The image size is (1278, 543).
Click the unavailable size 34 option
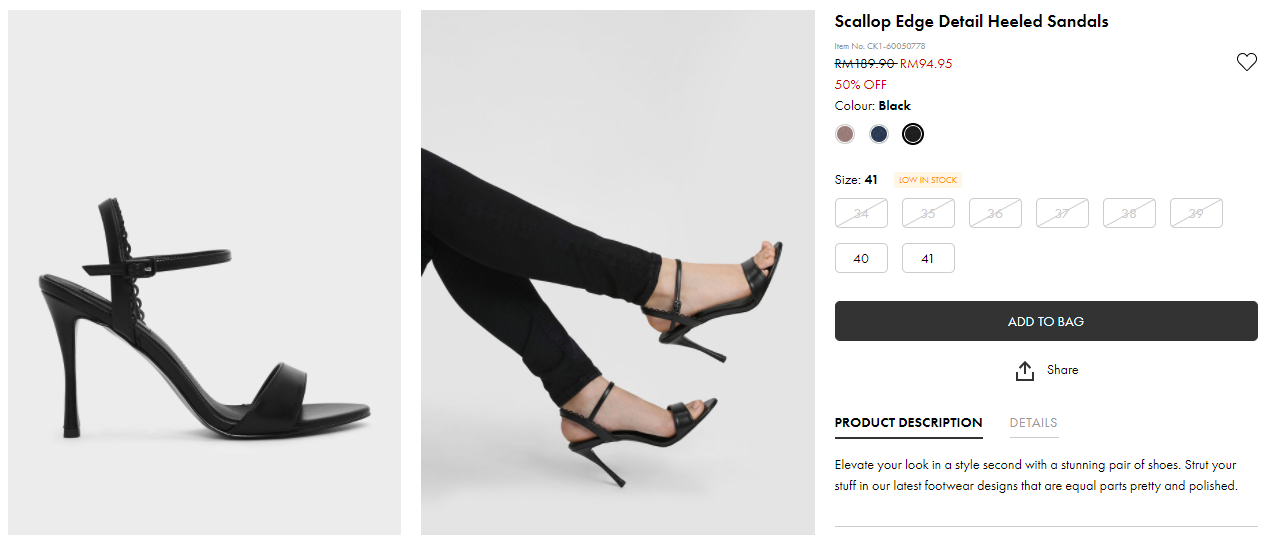861,213
